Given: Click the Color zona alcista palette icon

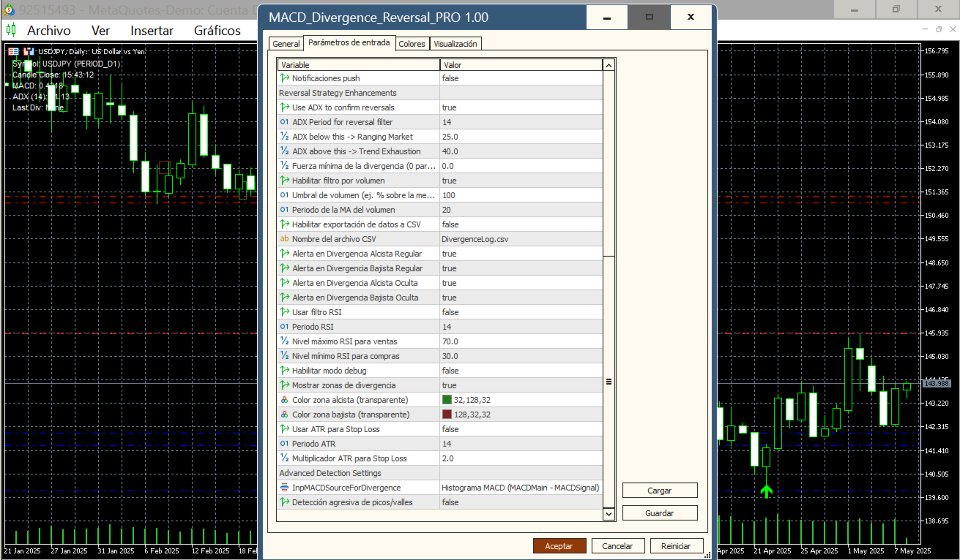Looking at the screenshot, I should click(x=284, y=400).
